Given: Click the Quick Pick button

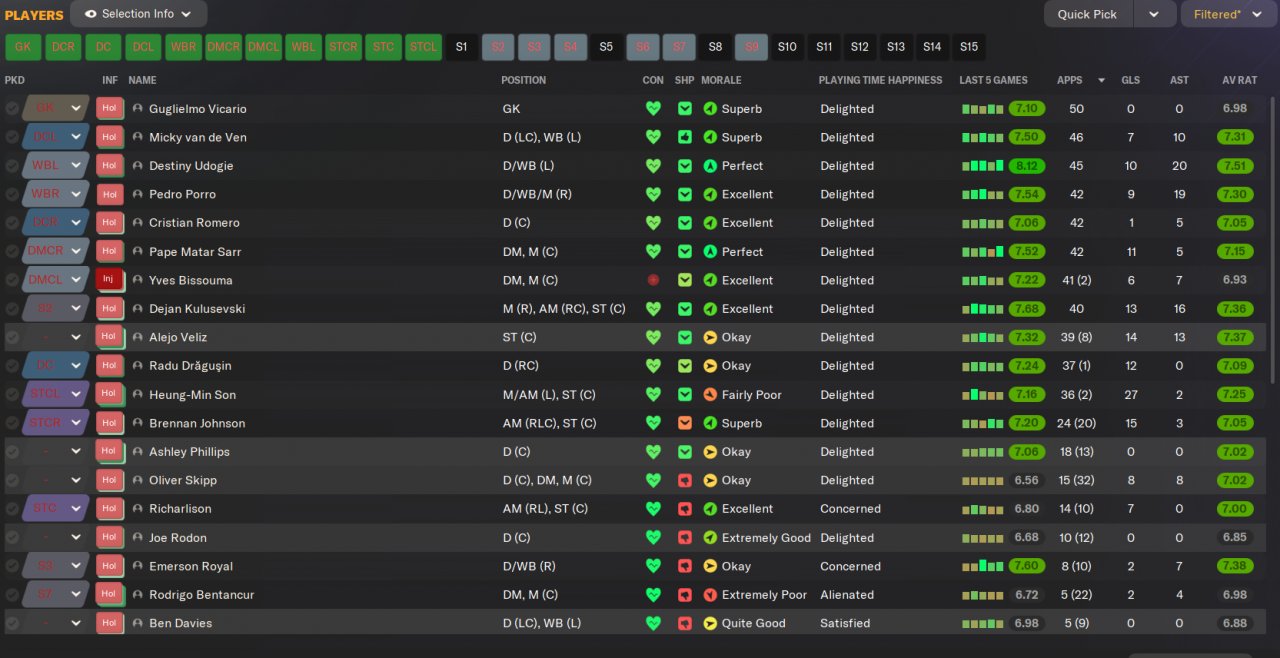Looking at the screenshot, I should tap(1088, 14).
